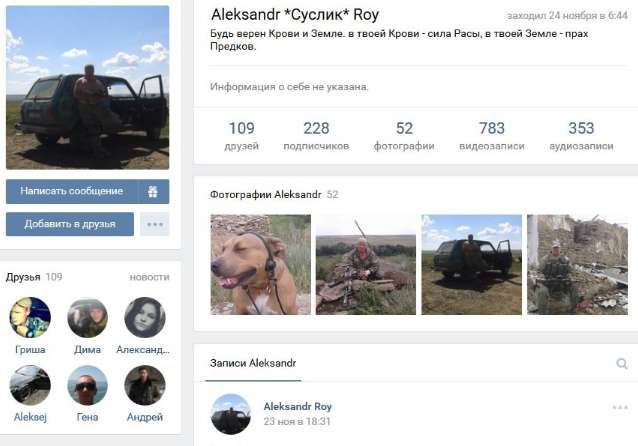The height and width of the screenshot is (446, 638).
Task: Open friend Гриша's avatar
Action: click(x=30, y=317)
